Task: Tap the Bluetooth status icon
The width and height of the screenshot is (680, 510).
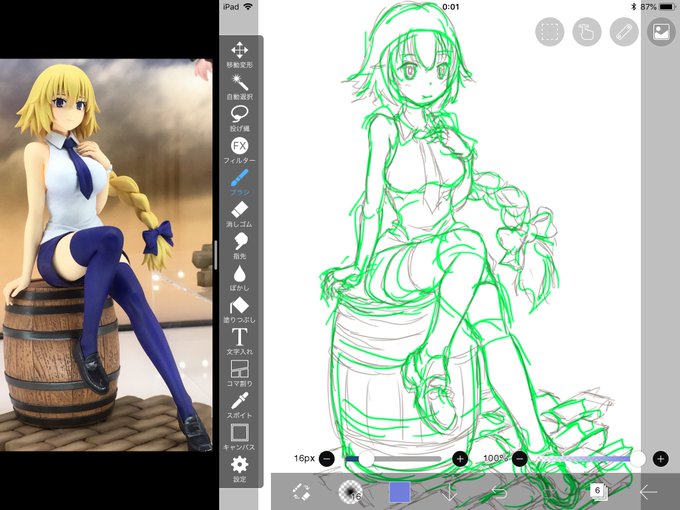Action: 633,7
